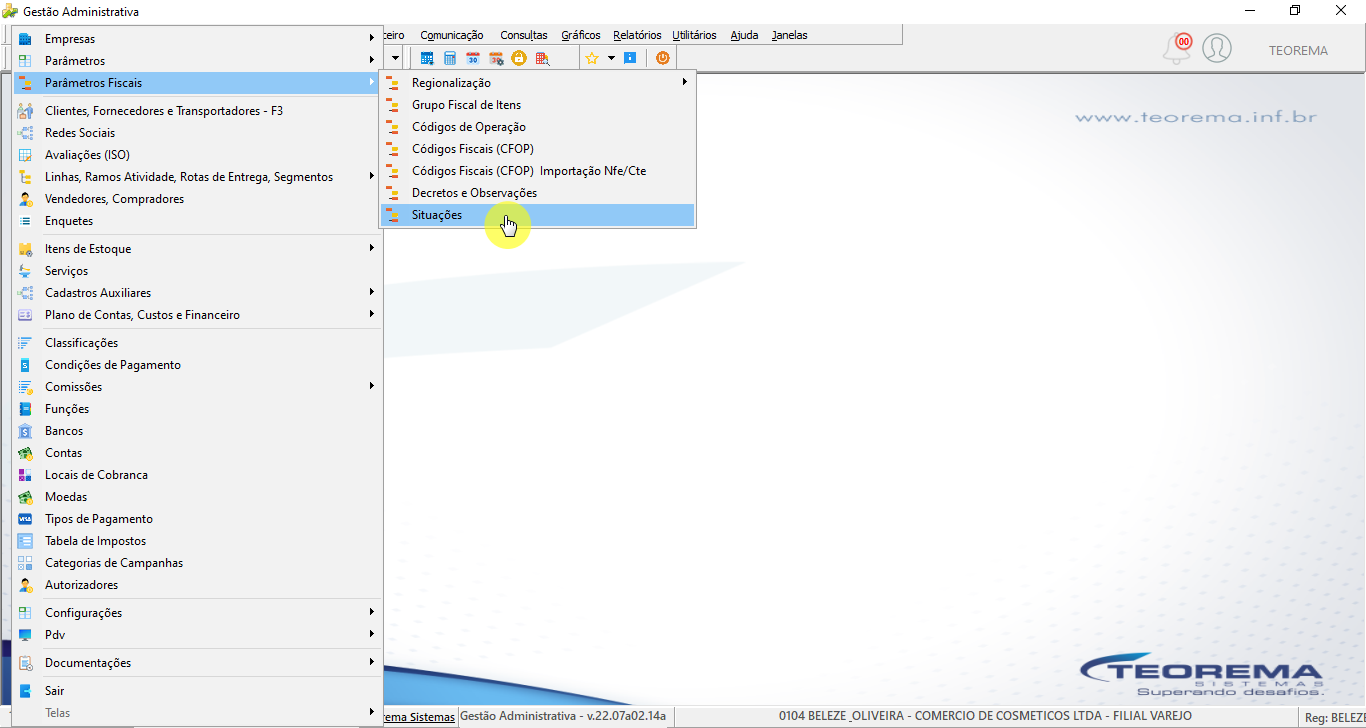Open Categorias de Campanhas
This screenshot has height=728, width=1366.
pos(198,563)
